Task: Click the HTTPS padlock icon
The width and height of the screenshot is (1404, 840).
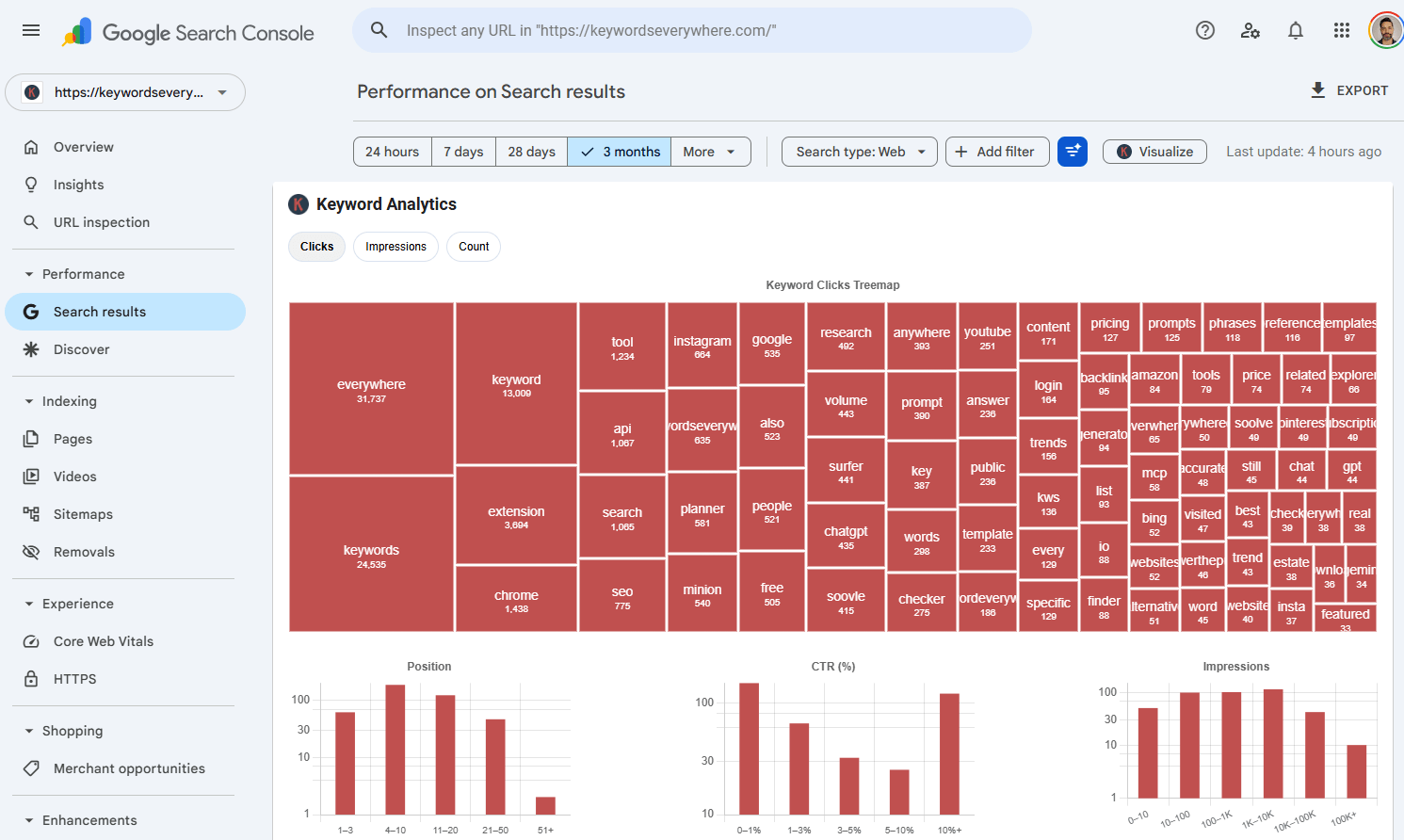Action: pyautogui.click(x=31, y=679)
